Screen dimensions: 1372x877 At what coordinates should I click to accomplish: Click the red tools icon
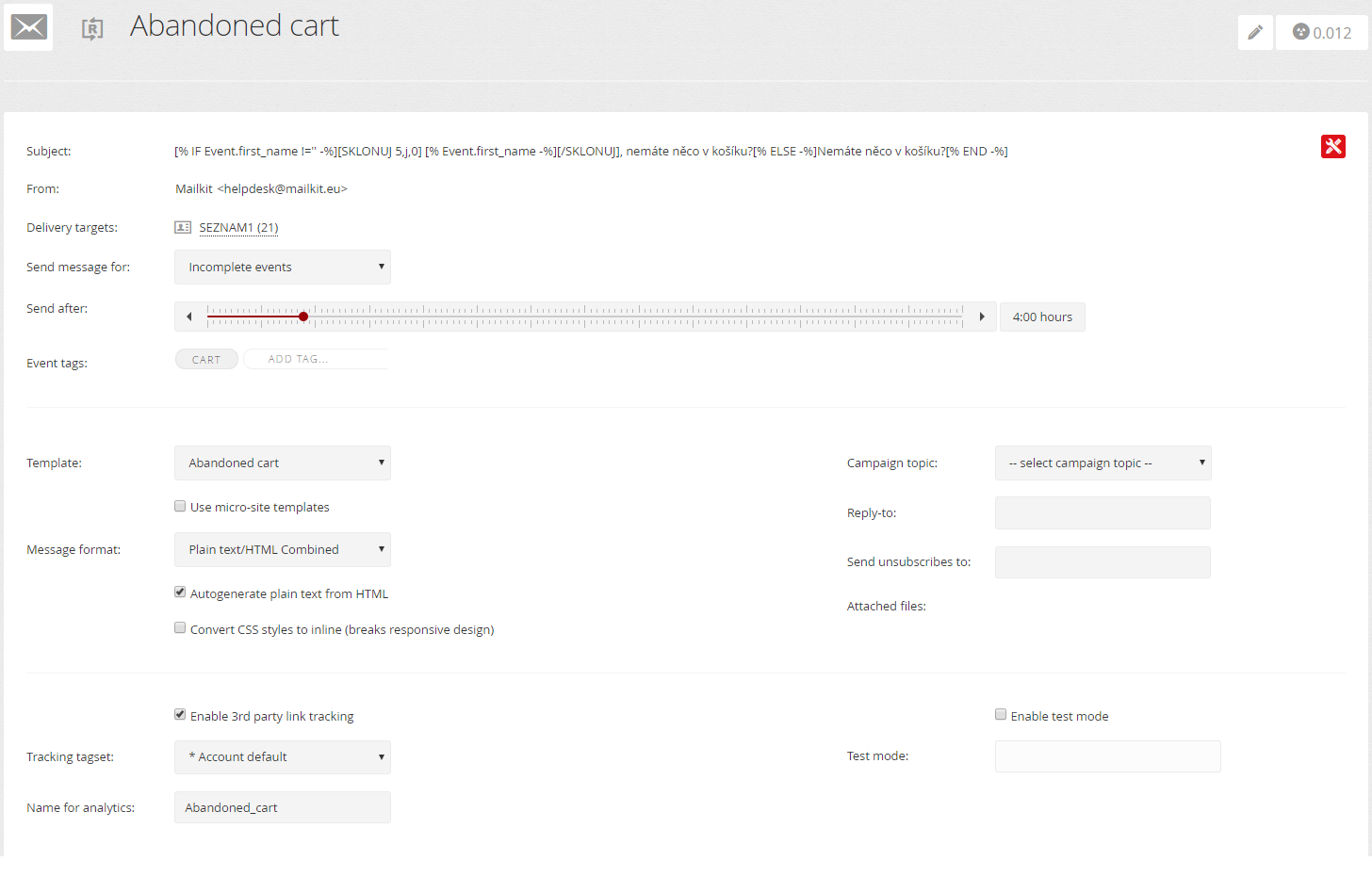1332,147
